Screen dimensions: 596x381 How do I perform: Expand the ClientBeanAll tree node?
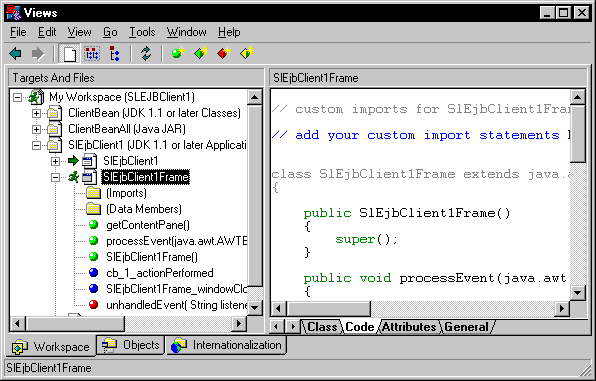[x=36, y=129]
